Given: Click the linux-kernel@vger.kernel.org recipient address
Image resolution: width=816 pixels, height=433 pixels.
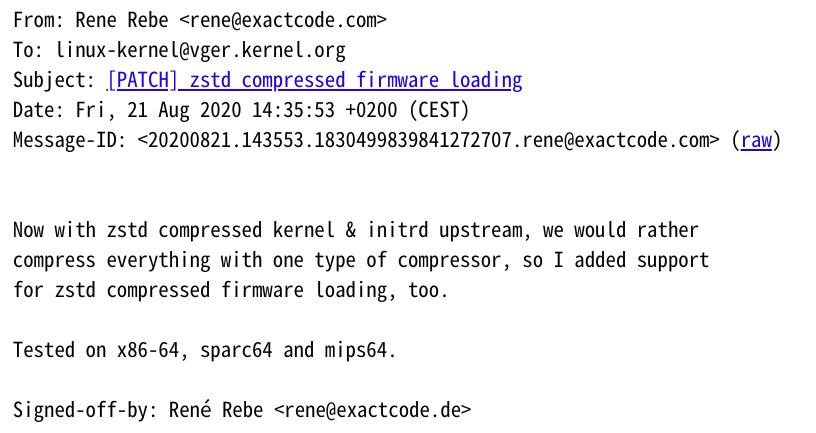Looking at the screenshot, I should 200,50.
